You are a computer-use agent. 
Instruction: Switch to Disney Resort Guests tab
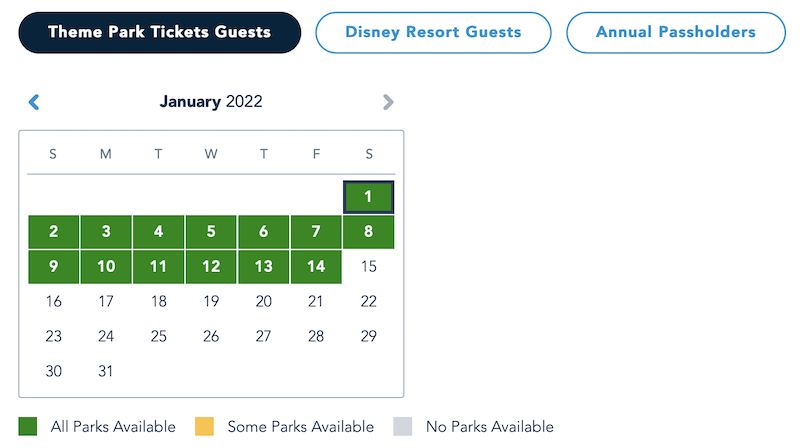pos(433,32)
